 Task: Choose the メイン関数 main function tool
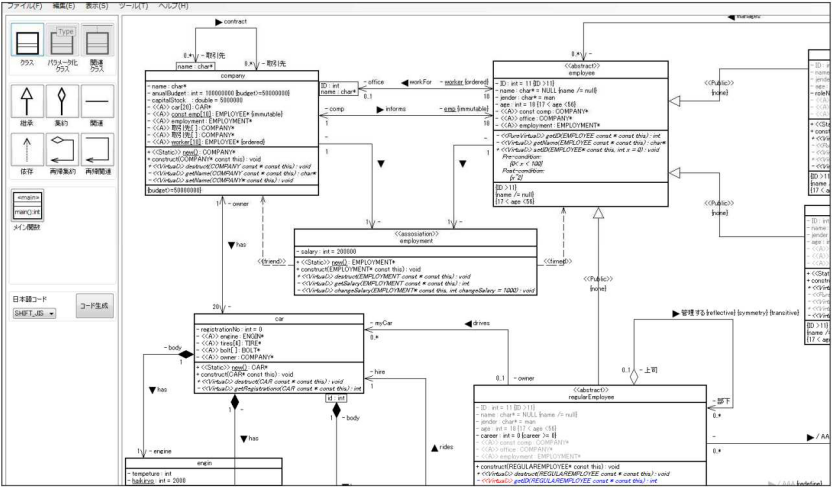click(28, 207)
